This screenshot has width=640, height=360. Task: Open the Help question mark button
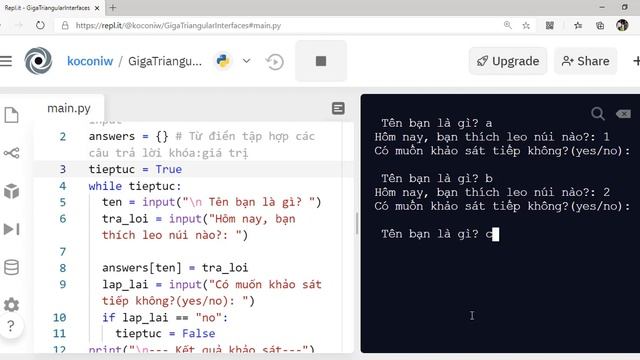pos(11,326)
